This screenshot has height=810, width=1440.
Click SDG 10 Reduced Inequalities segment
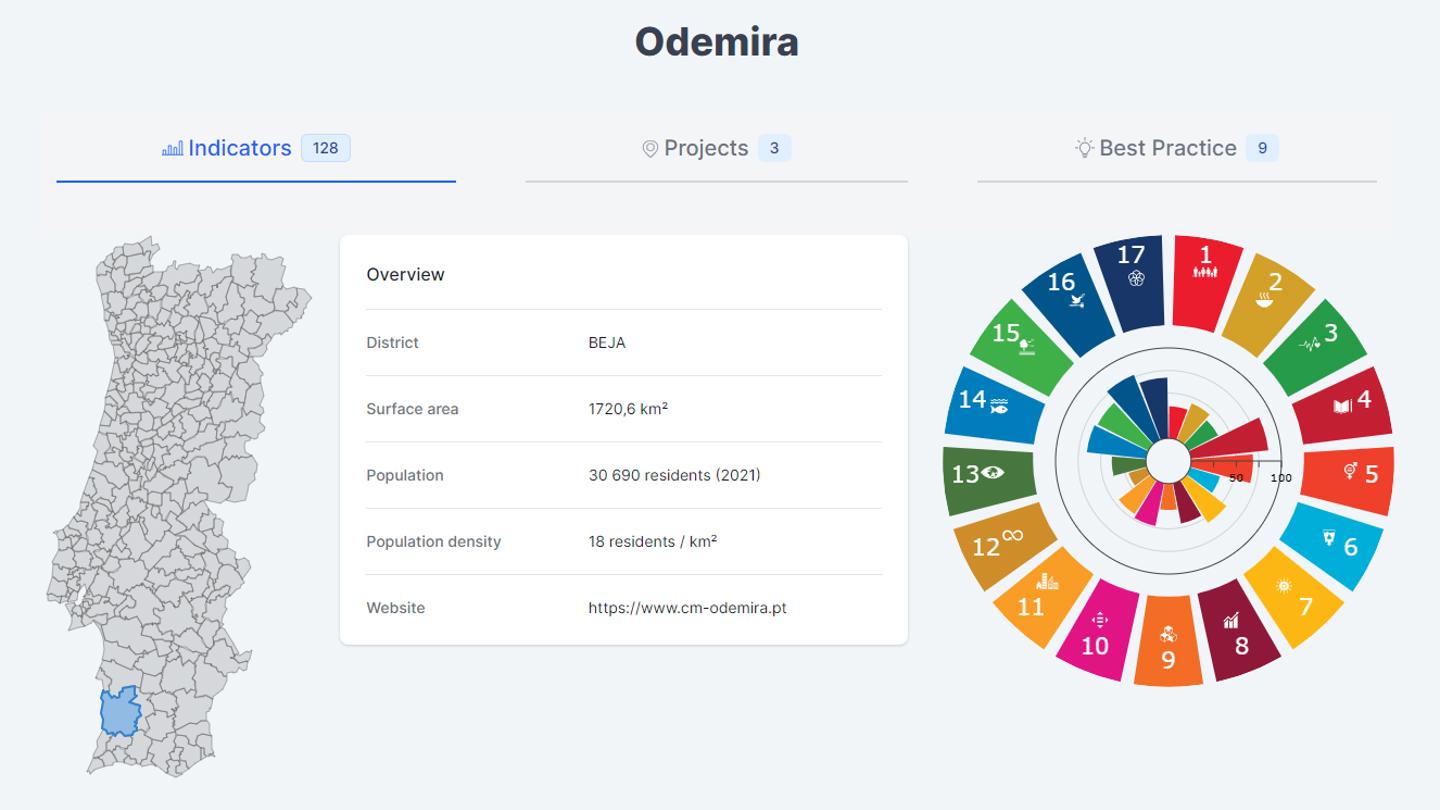point(1098,634)
